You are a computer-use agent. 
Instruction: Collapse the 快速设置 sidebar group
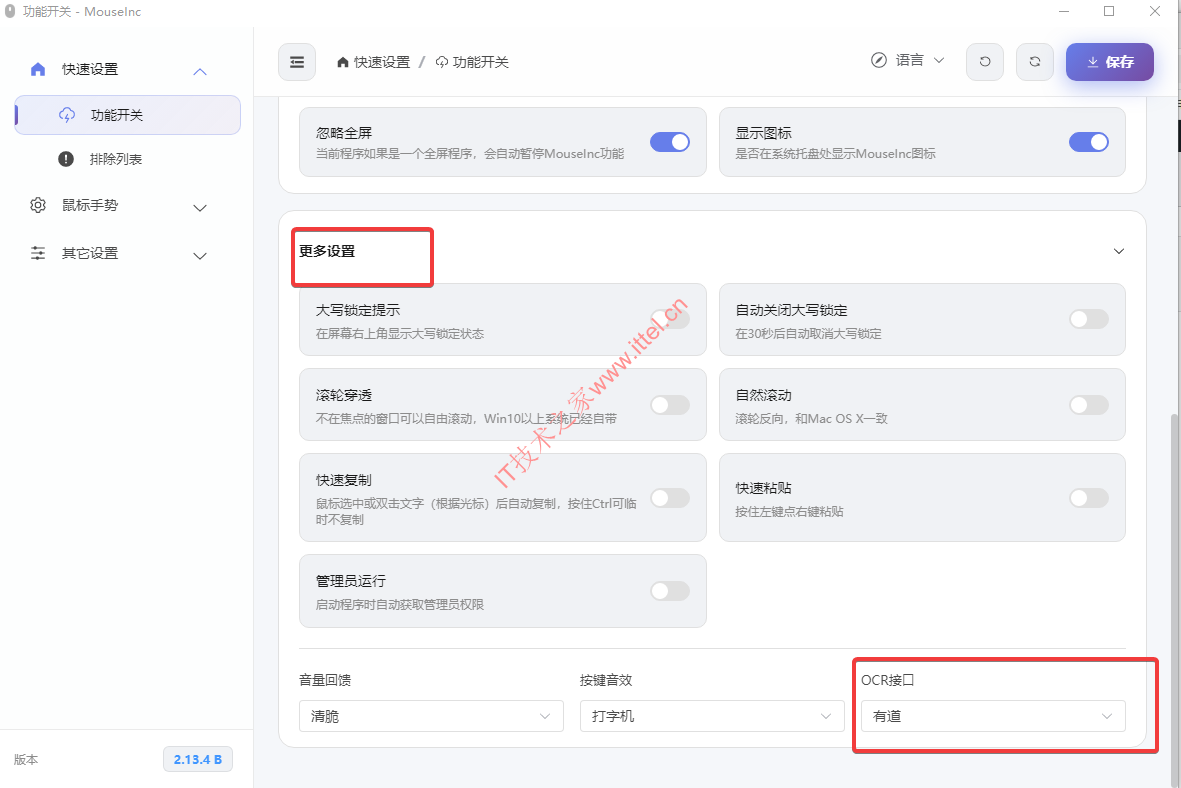(x=200, y=72)
